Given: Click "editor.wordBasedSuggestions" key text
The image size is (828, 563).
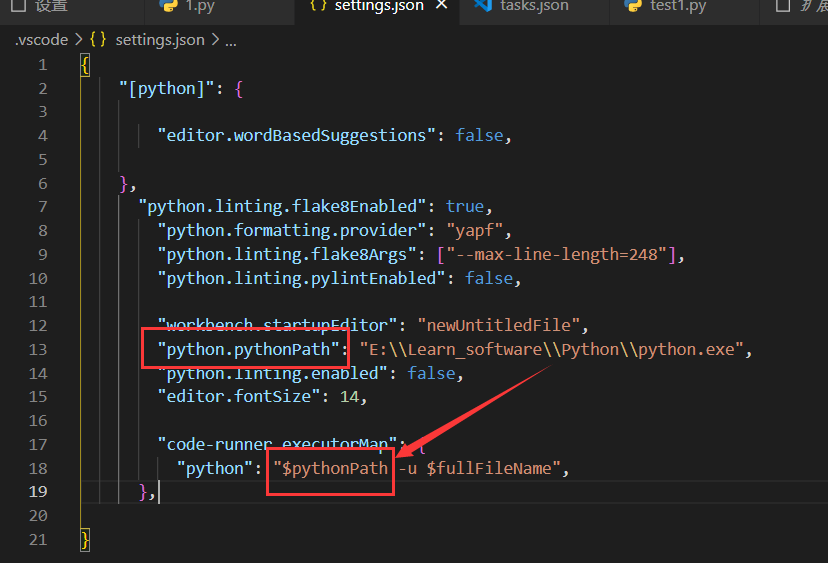Looking at the screenshot, I should tap(297, 136).
